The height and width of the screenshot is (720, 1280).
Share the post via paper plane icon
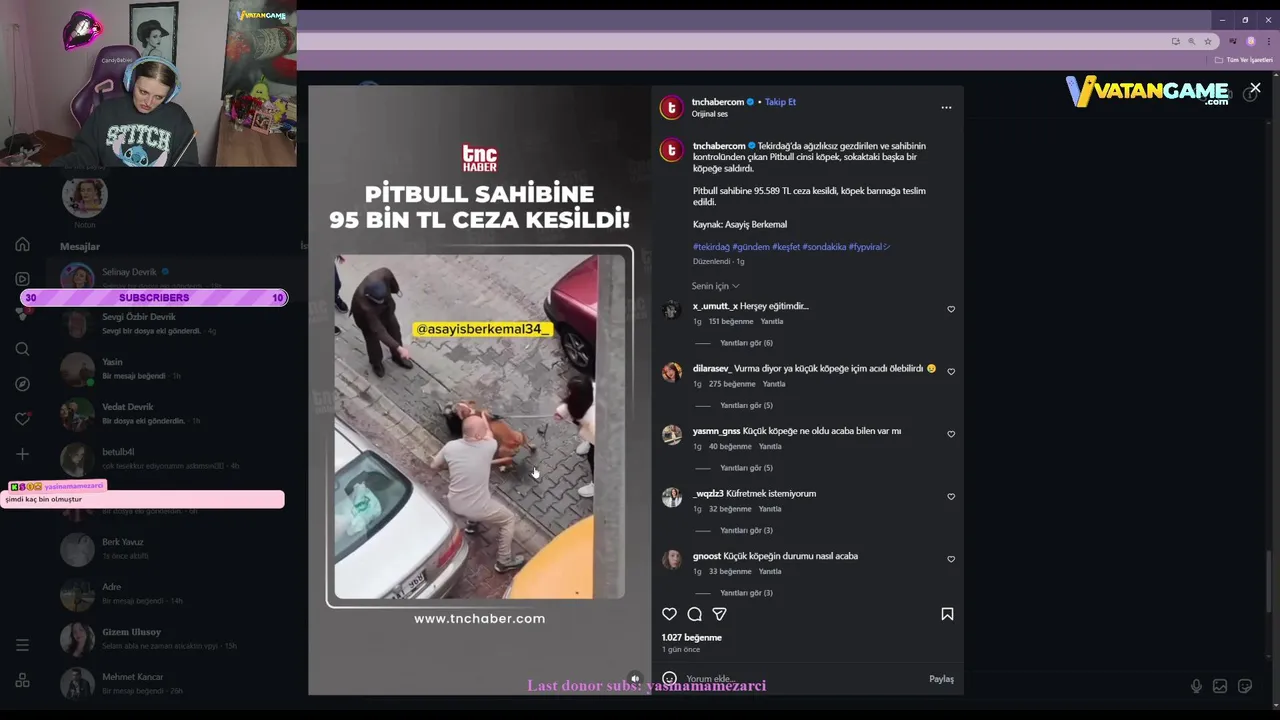coord(719,614)
